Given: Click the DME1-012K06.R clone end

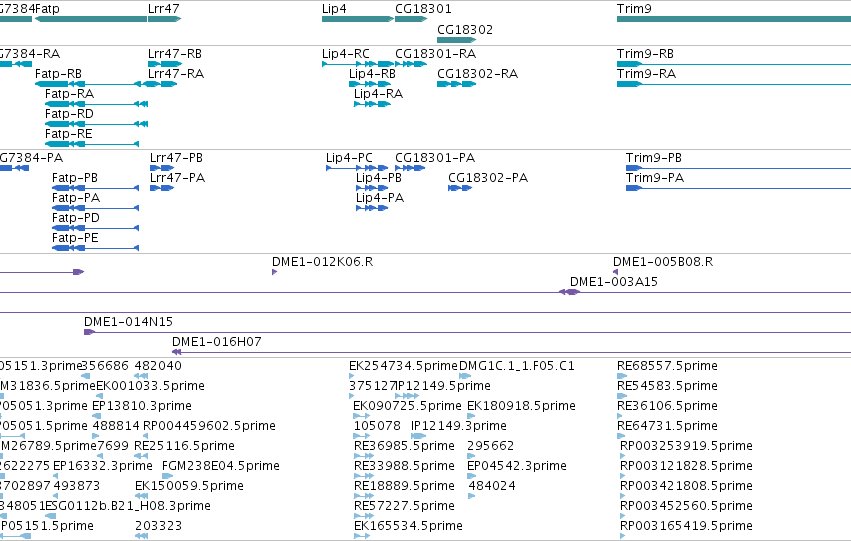Looking at the screenshot, I should tap(322, 262).
